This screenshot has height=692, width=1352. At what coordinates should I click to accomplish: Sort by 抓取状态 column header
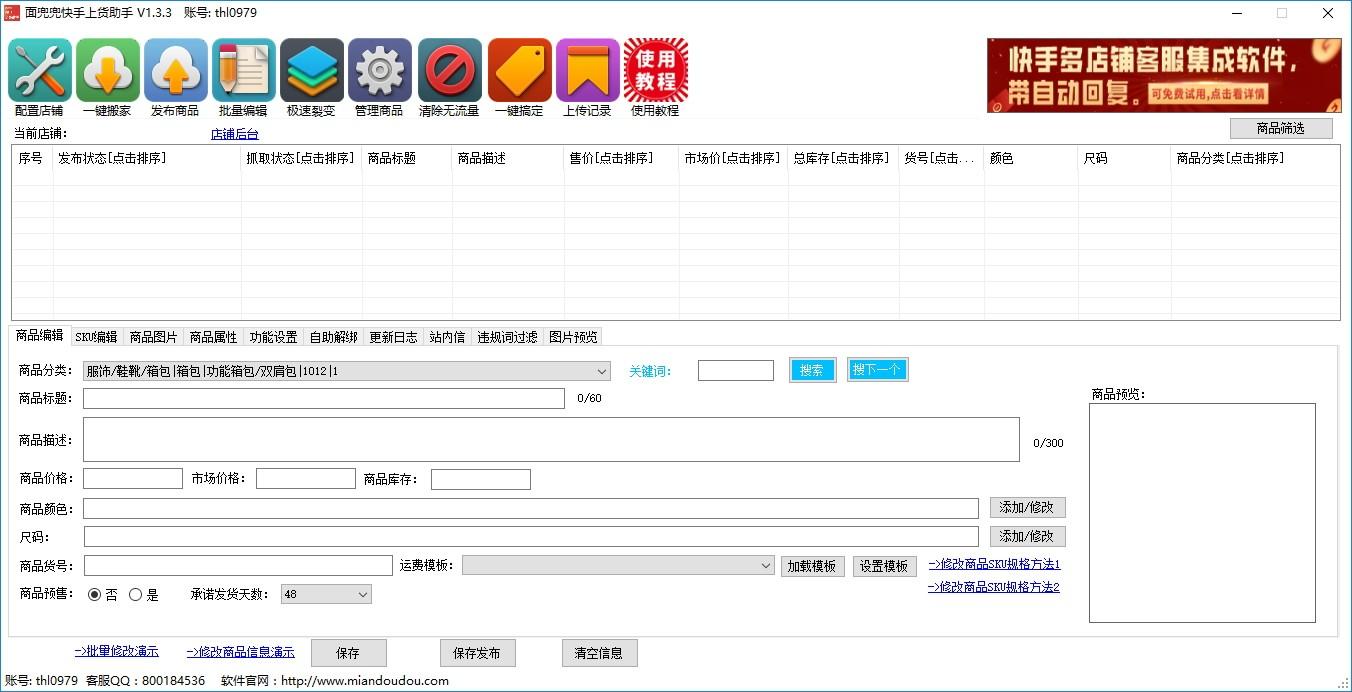(x=302, y=158)
